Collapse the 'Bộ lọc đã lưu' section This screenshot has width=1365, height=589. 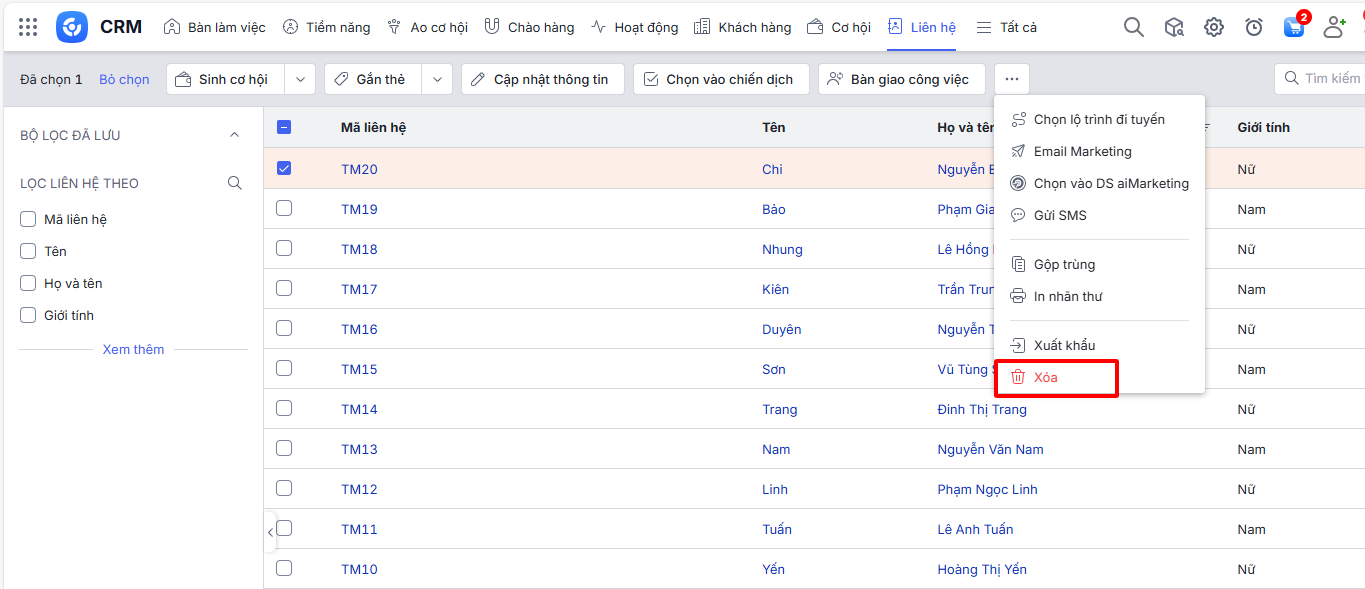[x=235, y=135]
